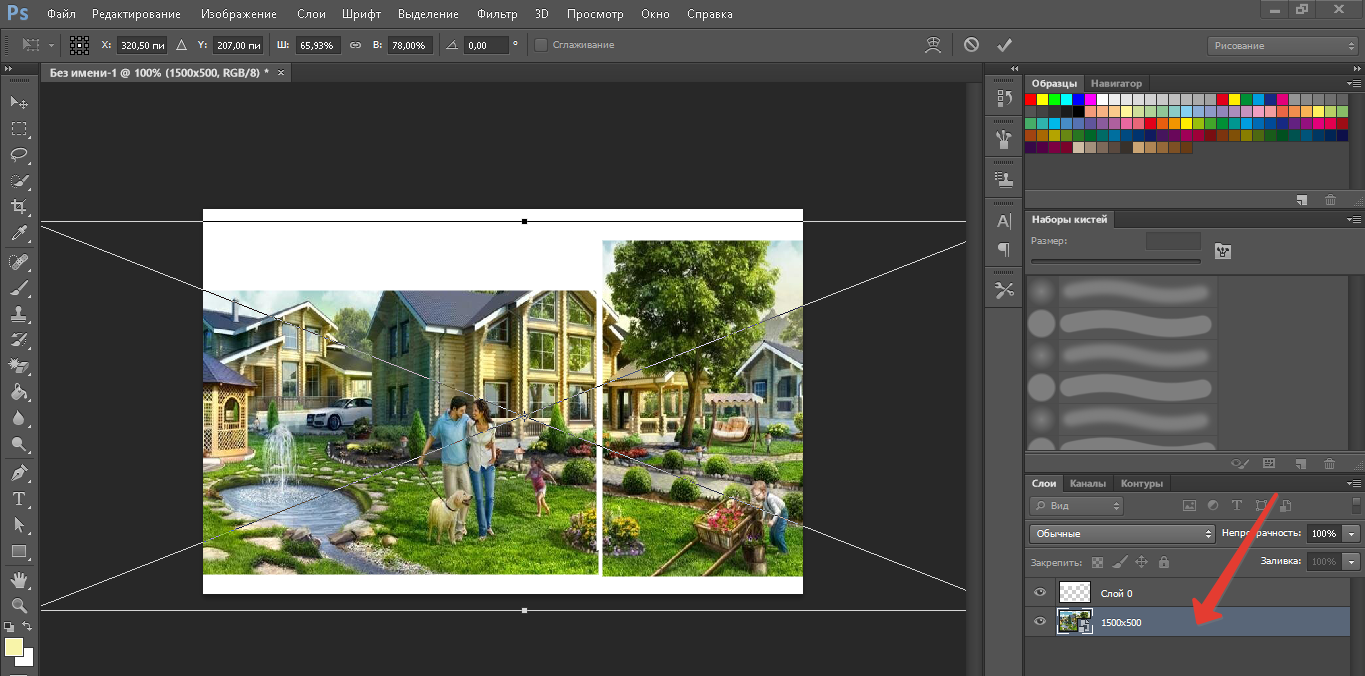Select the Eyedropper tool
The image size is (1365, 676).
[x=19, y=234]
